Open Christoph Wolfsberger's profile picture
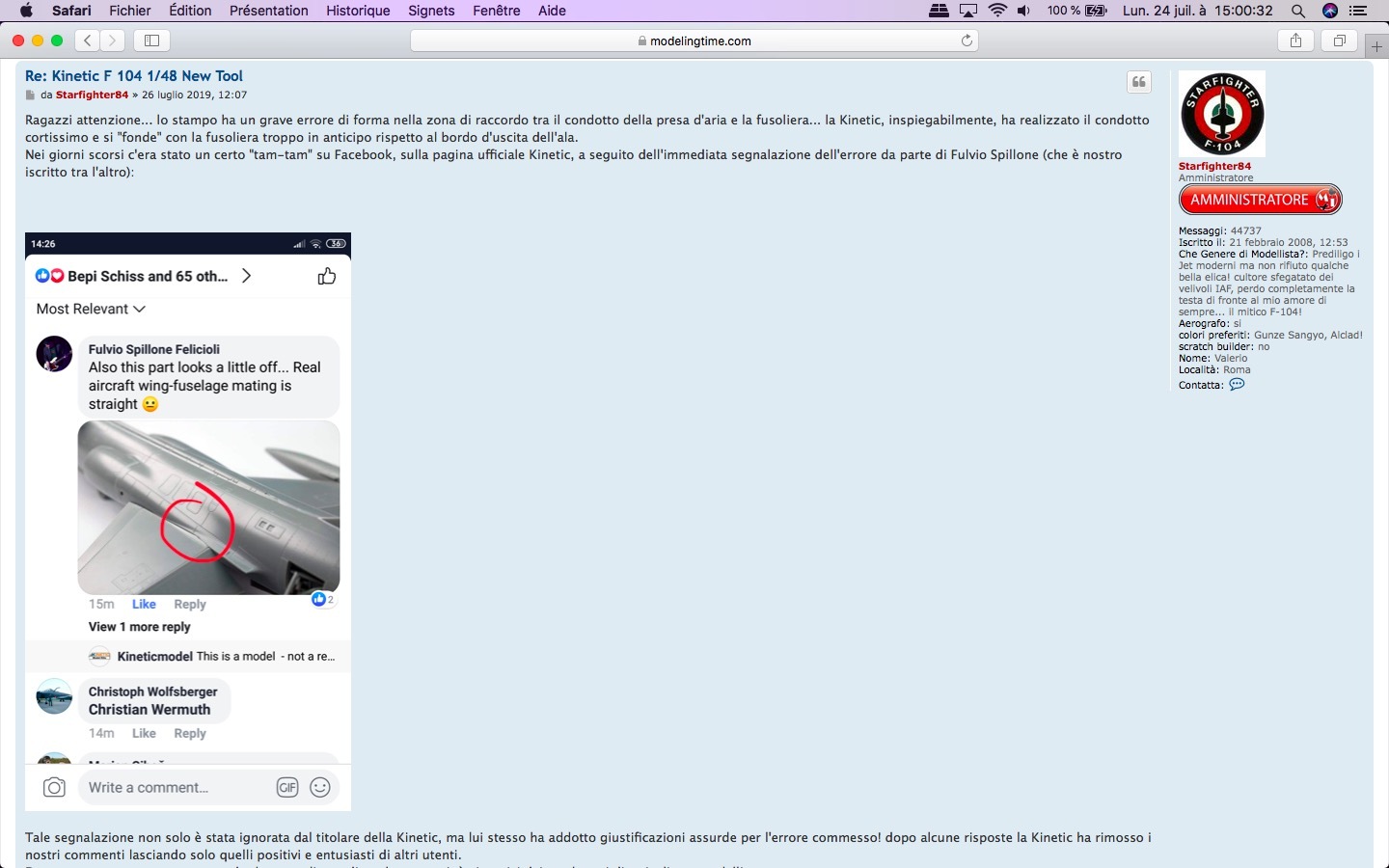 click(x=54, y=696)
